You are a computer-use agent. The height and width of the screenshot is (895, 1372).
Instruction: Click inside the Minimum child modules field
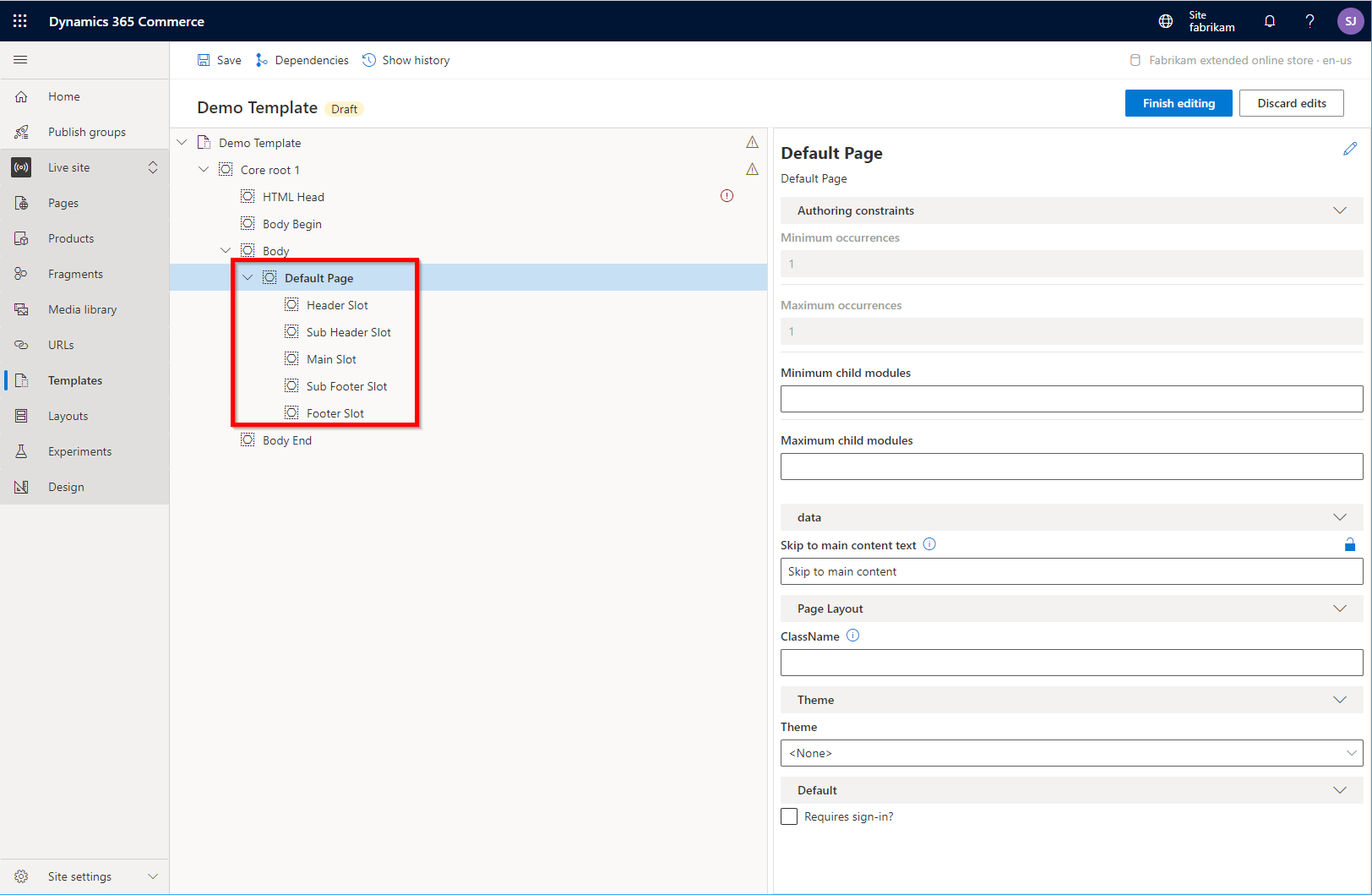pyautogui.click(x=1071, y=398)
